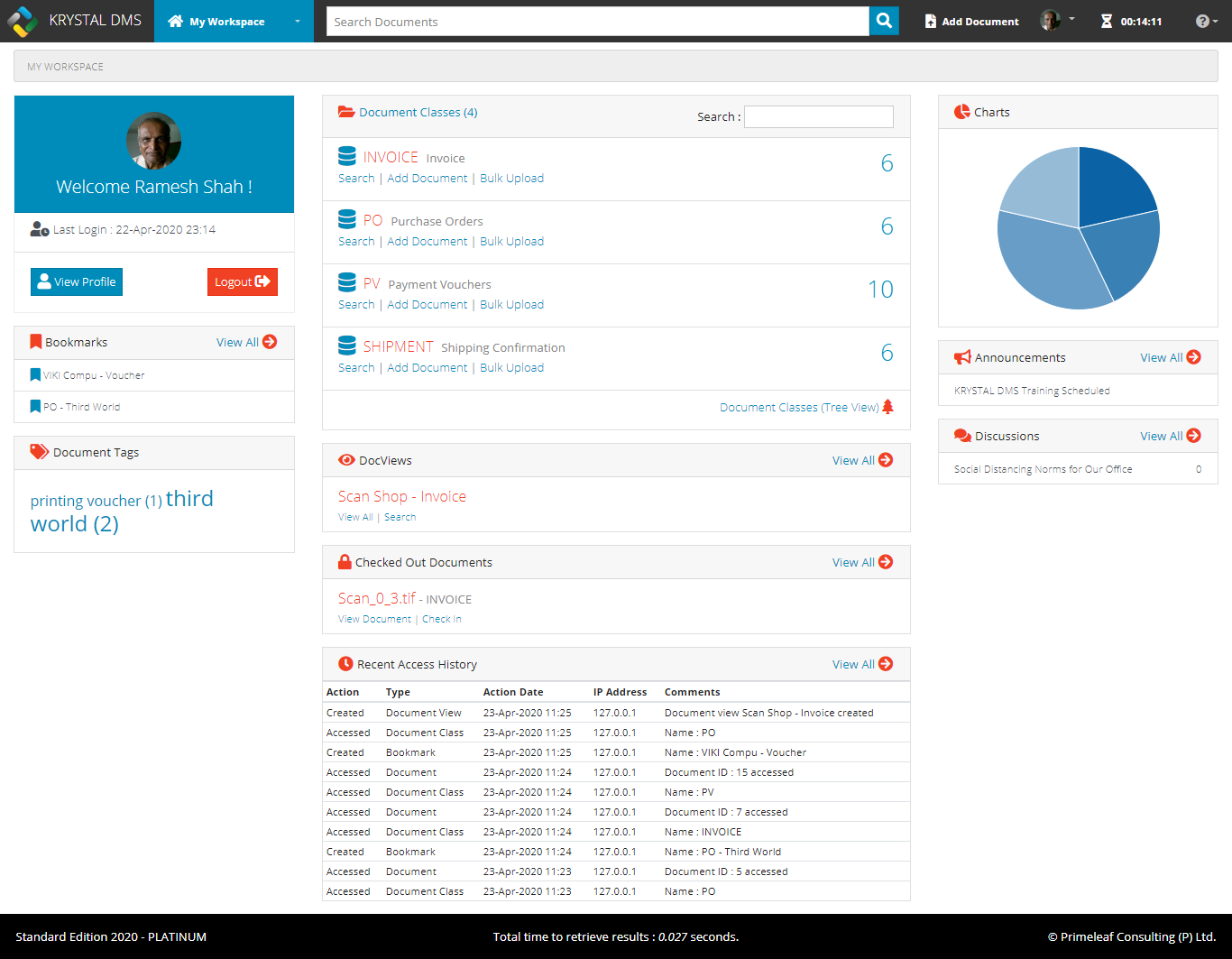Image resolution: width=1232 pixels, height=959 pixels.
Task: Click the search magnifier button
Action: tap(884, 21)
